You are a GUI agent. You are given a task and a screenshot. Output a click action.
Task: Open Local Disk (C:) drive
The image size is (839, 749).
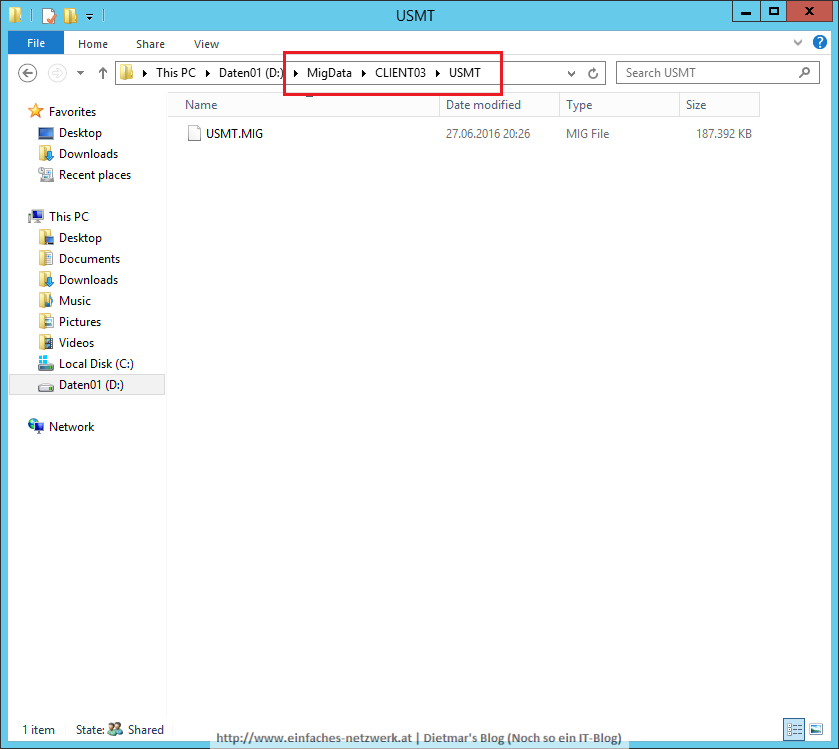coord(96,364)
